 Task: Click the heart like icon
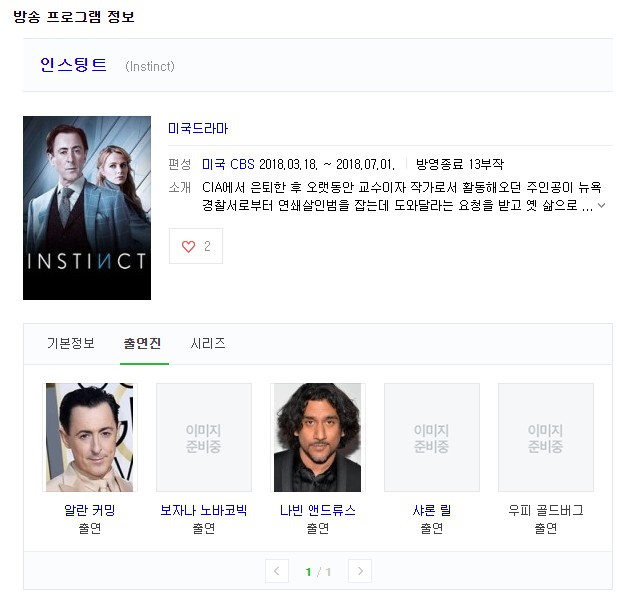[x=188, y=246]
